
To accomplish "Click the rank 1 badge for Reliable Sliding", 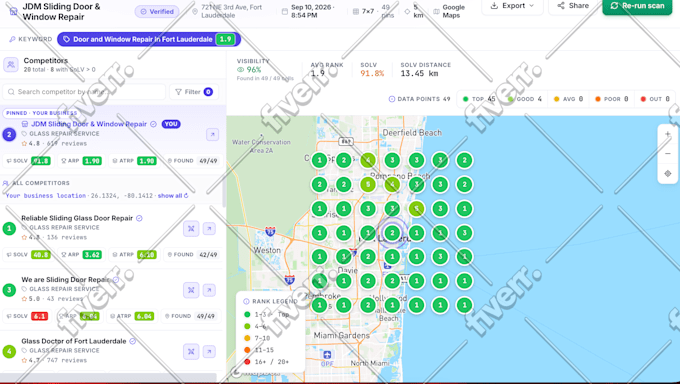I will pyautogui.click(x=9, y=228).
